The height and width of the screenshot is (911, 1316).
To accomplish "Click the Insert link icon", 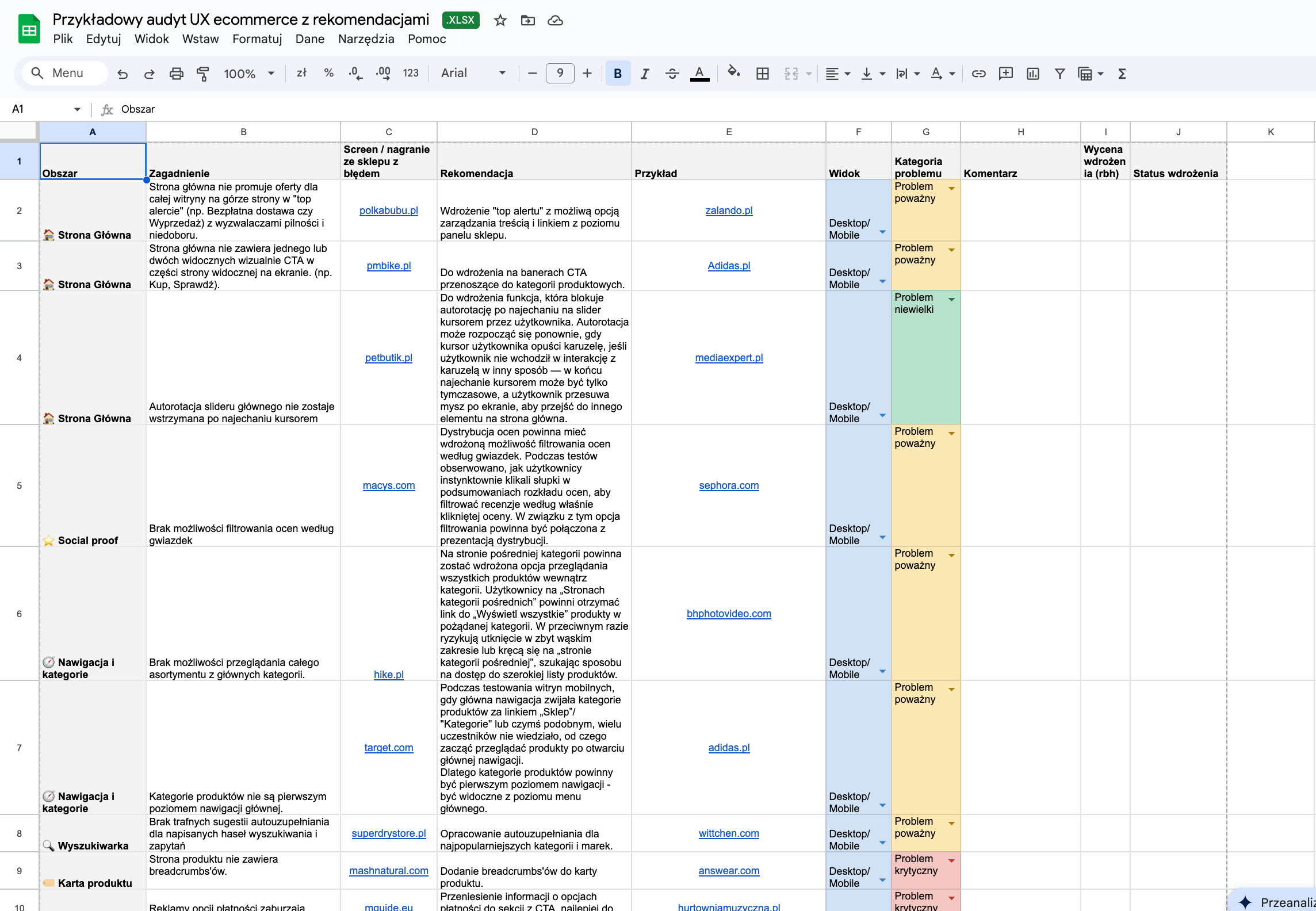I will (x=978, y=74).
